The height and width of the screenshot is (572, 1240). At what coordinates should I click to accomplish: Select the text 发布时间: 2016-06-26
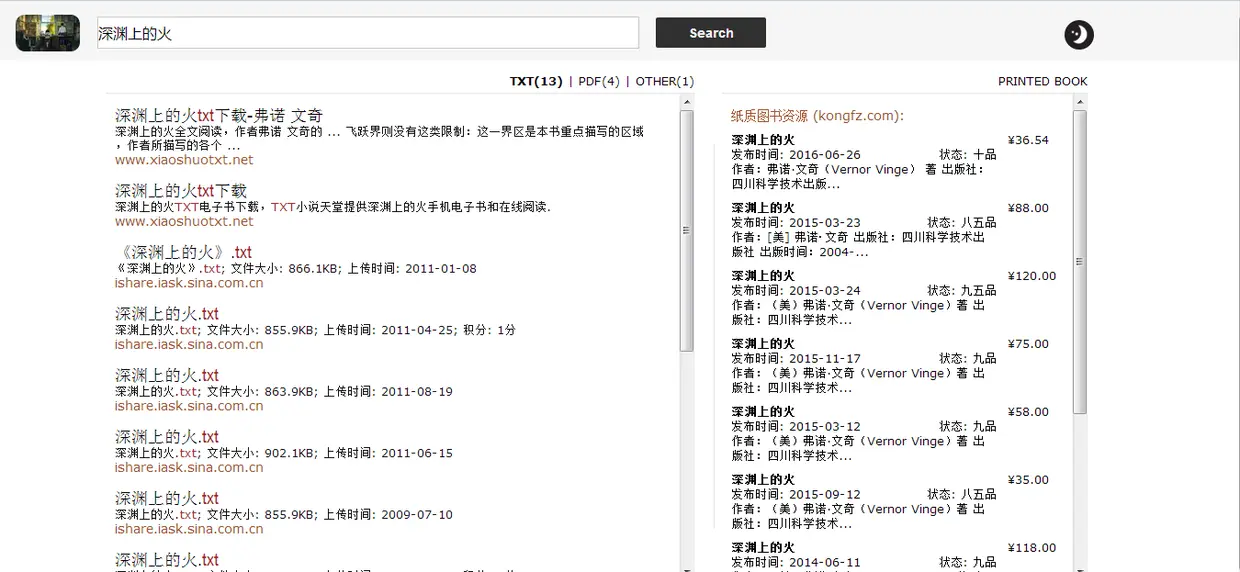796,155
